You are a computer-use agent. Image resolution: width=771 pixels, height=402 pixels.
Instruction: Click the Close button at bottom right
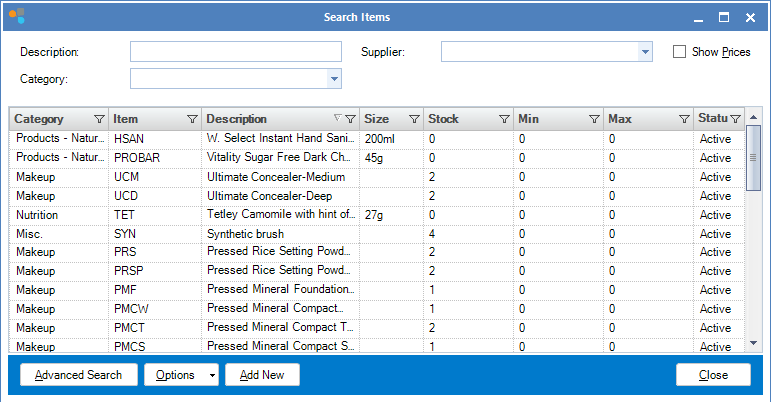tap(713, 375)
